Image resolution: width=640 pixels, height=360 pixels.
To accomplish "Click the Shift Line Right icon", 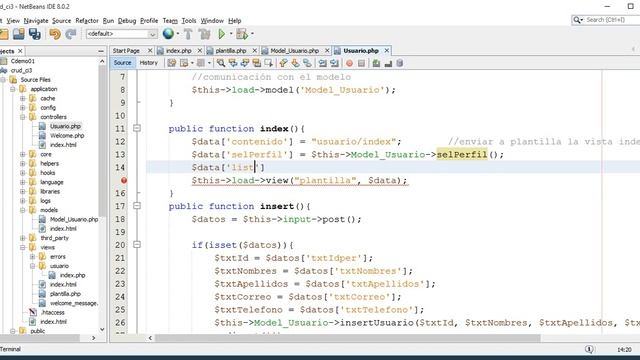I will [x=334, y=63].
